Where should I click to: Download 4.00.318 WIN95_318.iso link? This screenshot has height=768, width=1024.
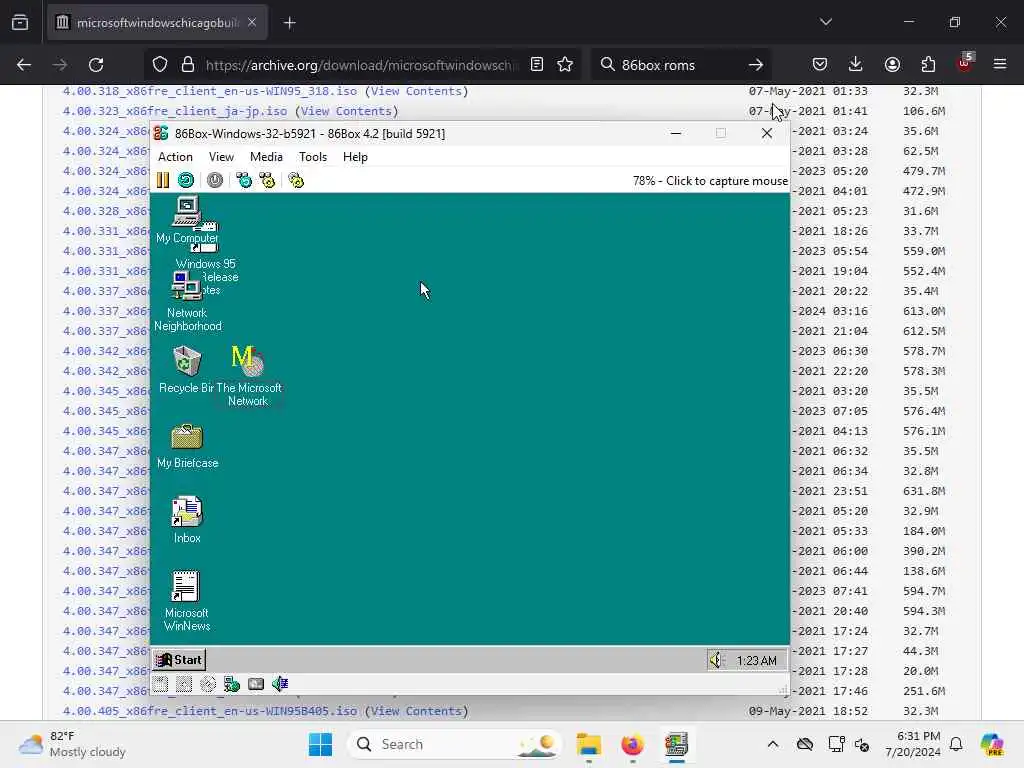[210, 91]
